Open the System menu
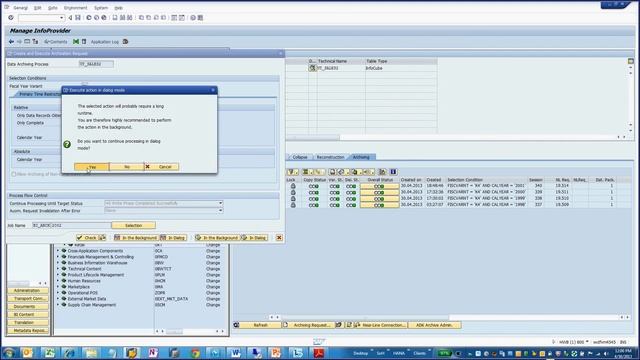The image size is (640, 360). 101,8
